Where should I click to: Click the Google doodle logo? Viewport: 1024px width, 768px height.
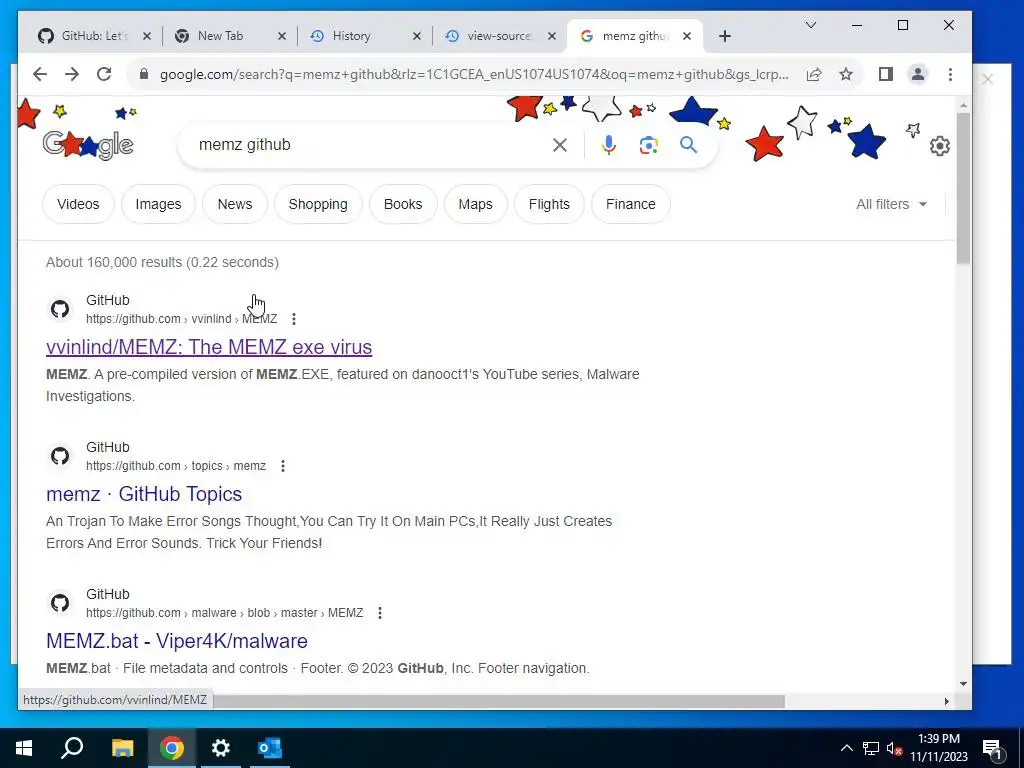88,144
